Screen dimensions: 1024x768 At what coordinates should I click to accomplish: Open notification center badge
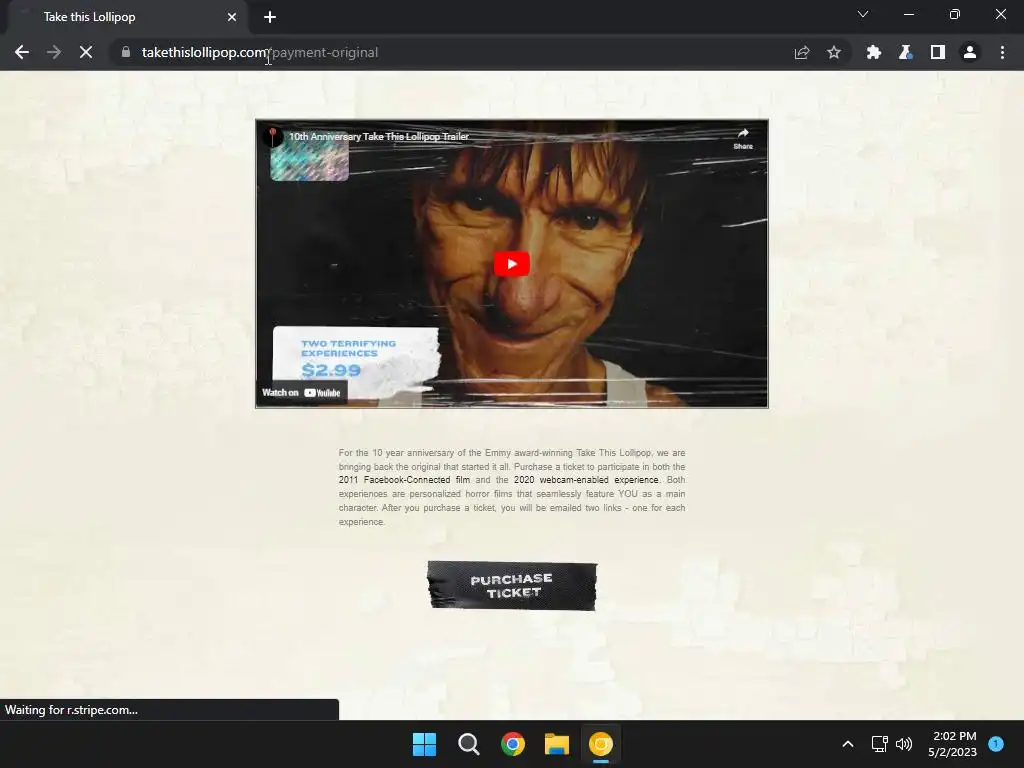(996, 743)
